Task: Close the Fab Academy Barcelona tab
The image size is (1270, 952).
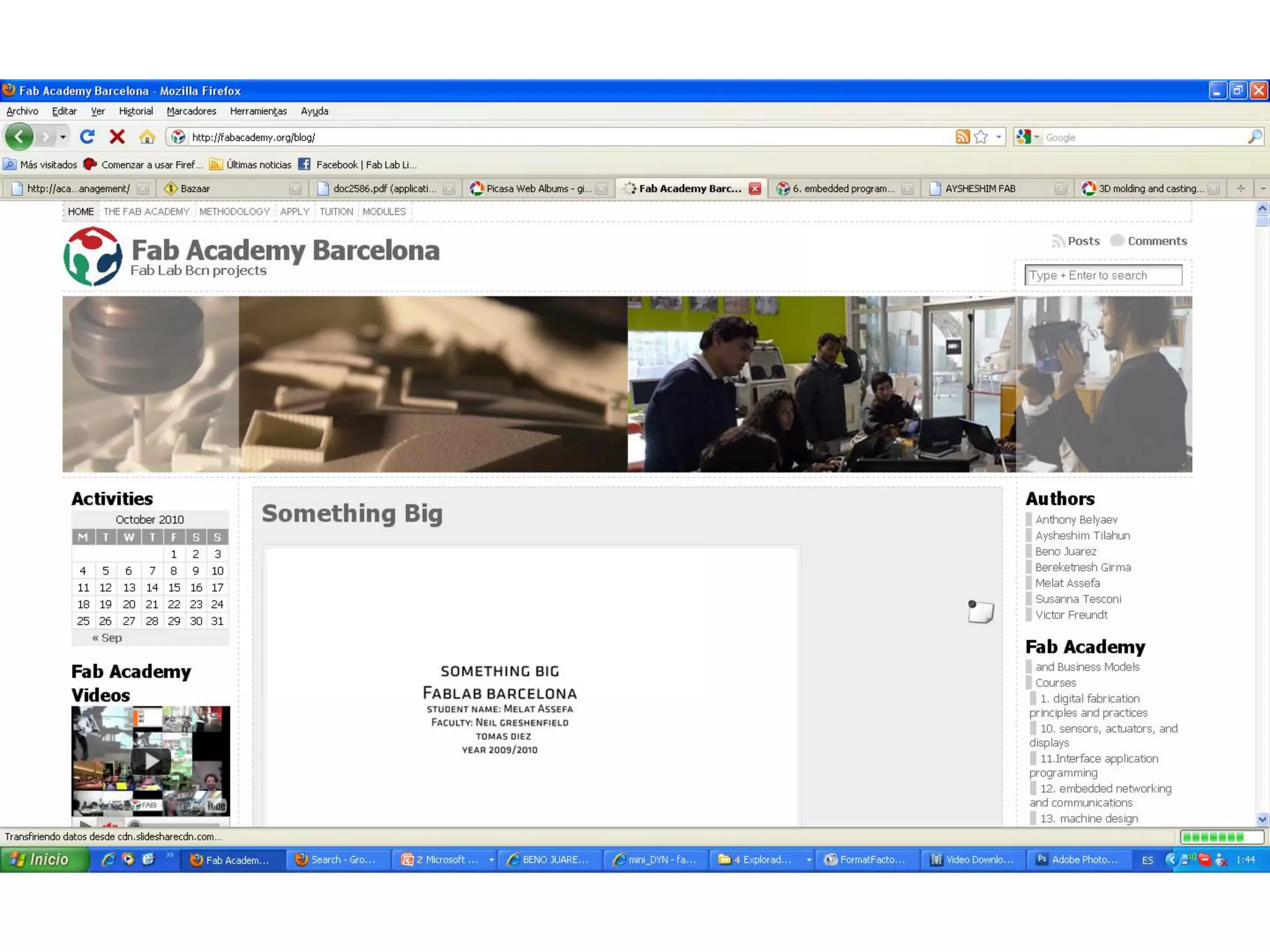Action: (x=755, y=188)
